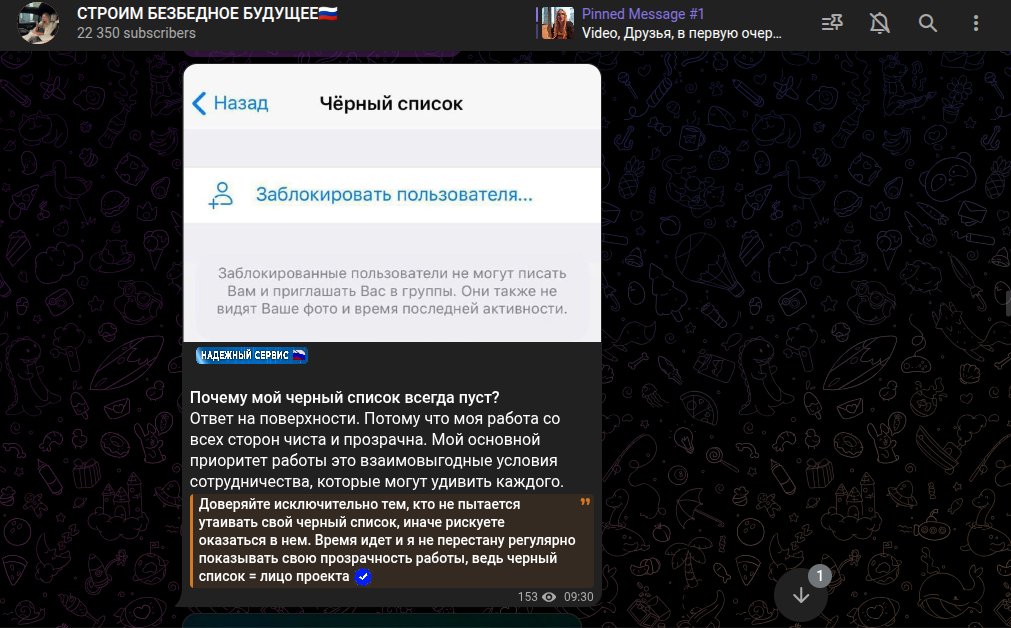Image resolution: width=1011 pixels, height=628 pixels.
Task: Click the unread count badge showing 1
Action: point(820,576)
